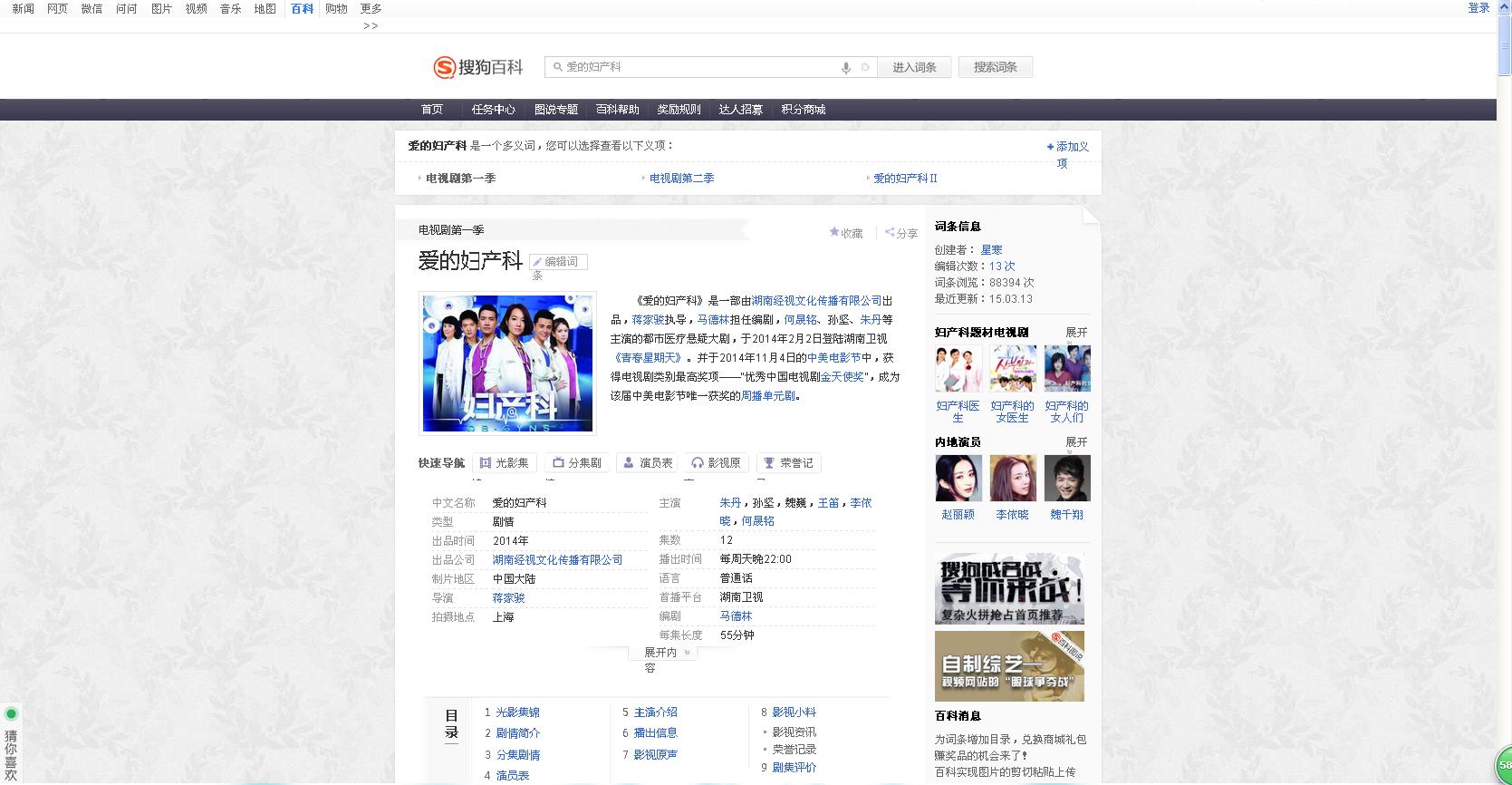Open 奖励规则 in the navigation bar
This screenshot has height=785, width=1512.
click(x=679, y=110)
